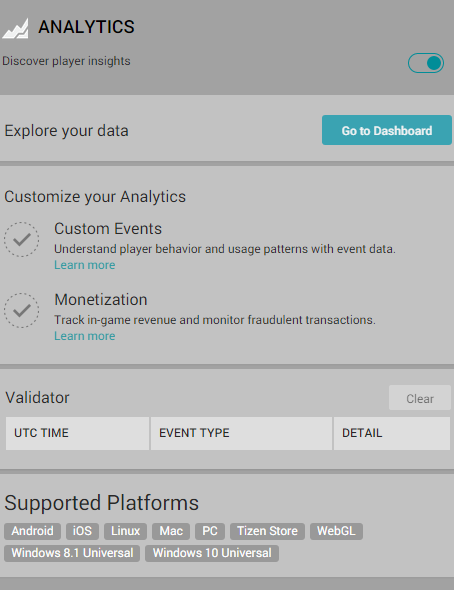Click the iOS platform tag
This screenshot has height=590, width=454.
pyautogui.click(x=82, y=531)
